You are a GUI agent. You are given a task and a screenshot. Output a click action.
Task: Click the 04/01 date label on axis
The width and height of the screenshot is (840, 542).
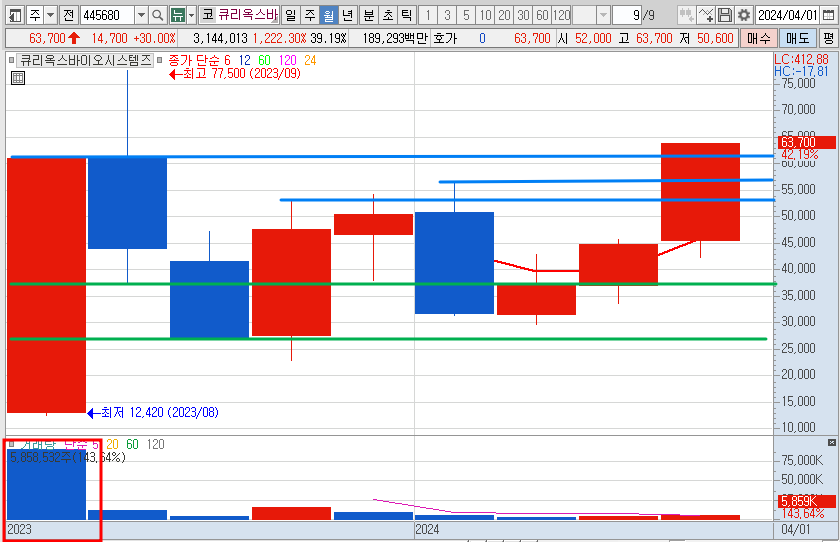796,530
